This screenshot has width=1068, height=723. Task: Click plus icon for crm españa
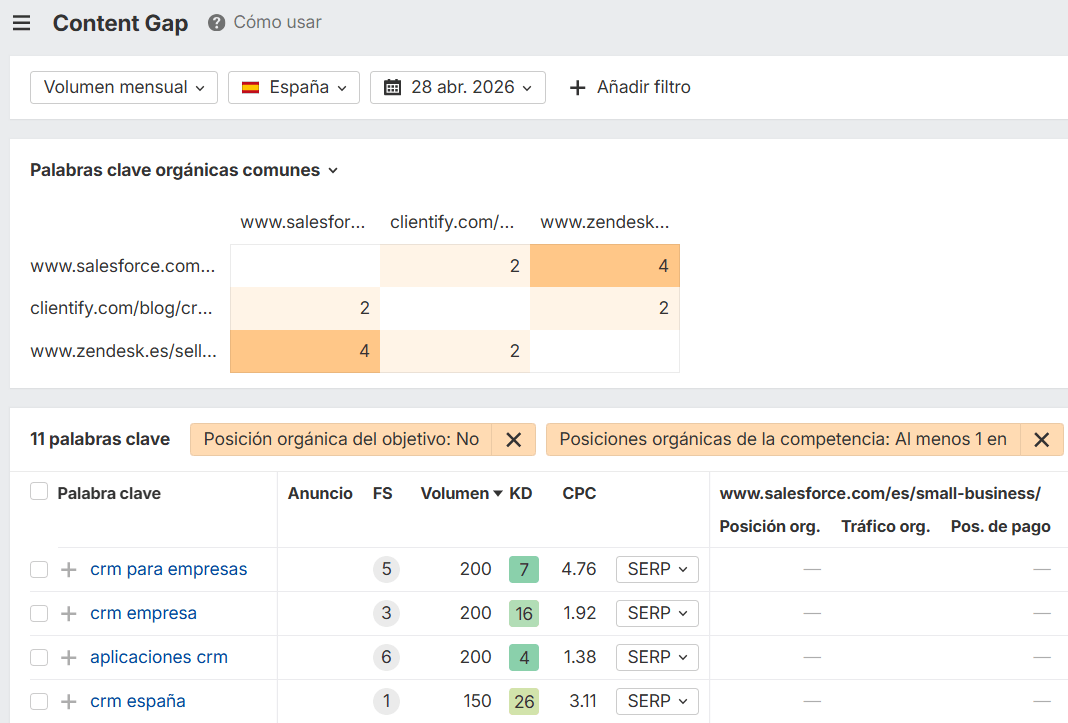(x=68, y=701)
